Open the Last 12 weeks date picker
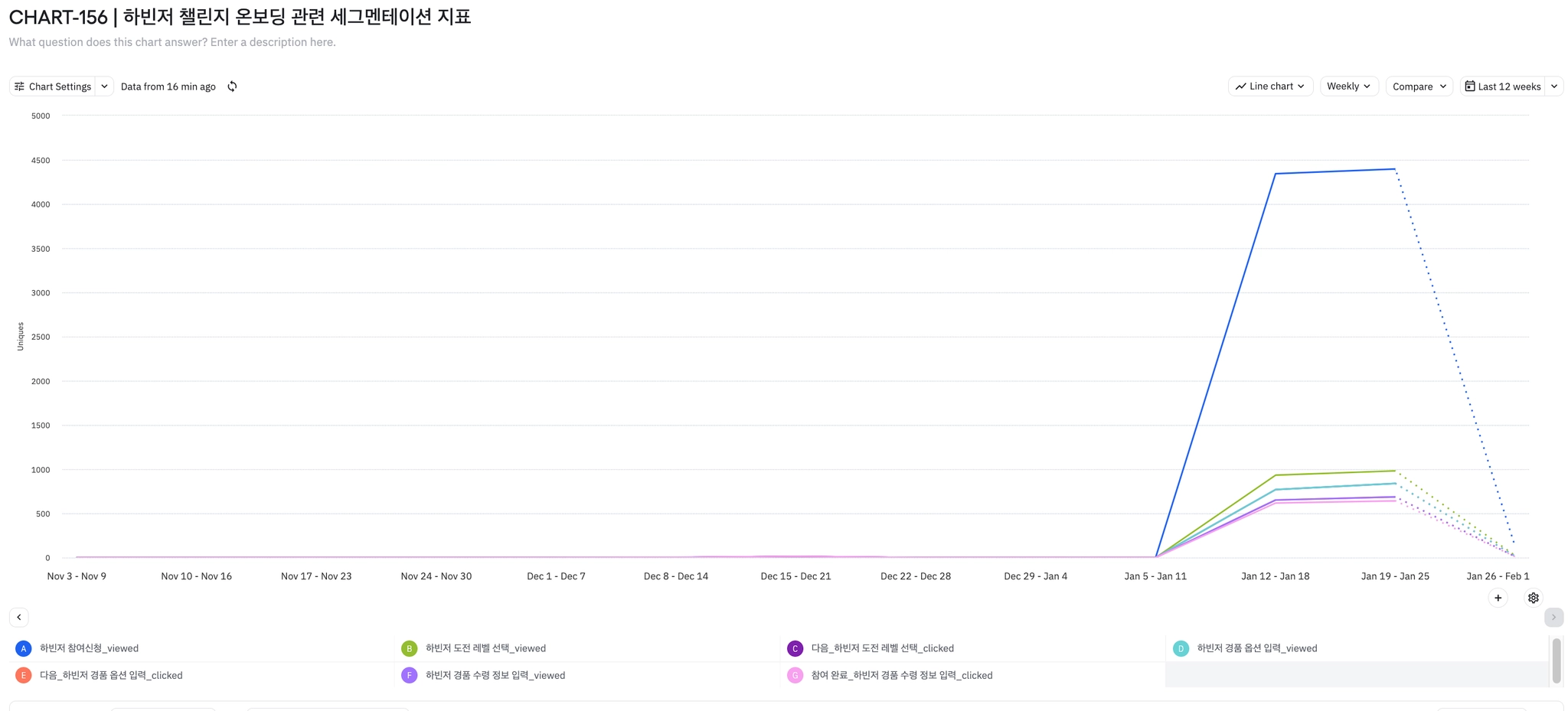The width and height of the screenshot is (1568, 711). tap(1502, 86)
